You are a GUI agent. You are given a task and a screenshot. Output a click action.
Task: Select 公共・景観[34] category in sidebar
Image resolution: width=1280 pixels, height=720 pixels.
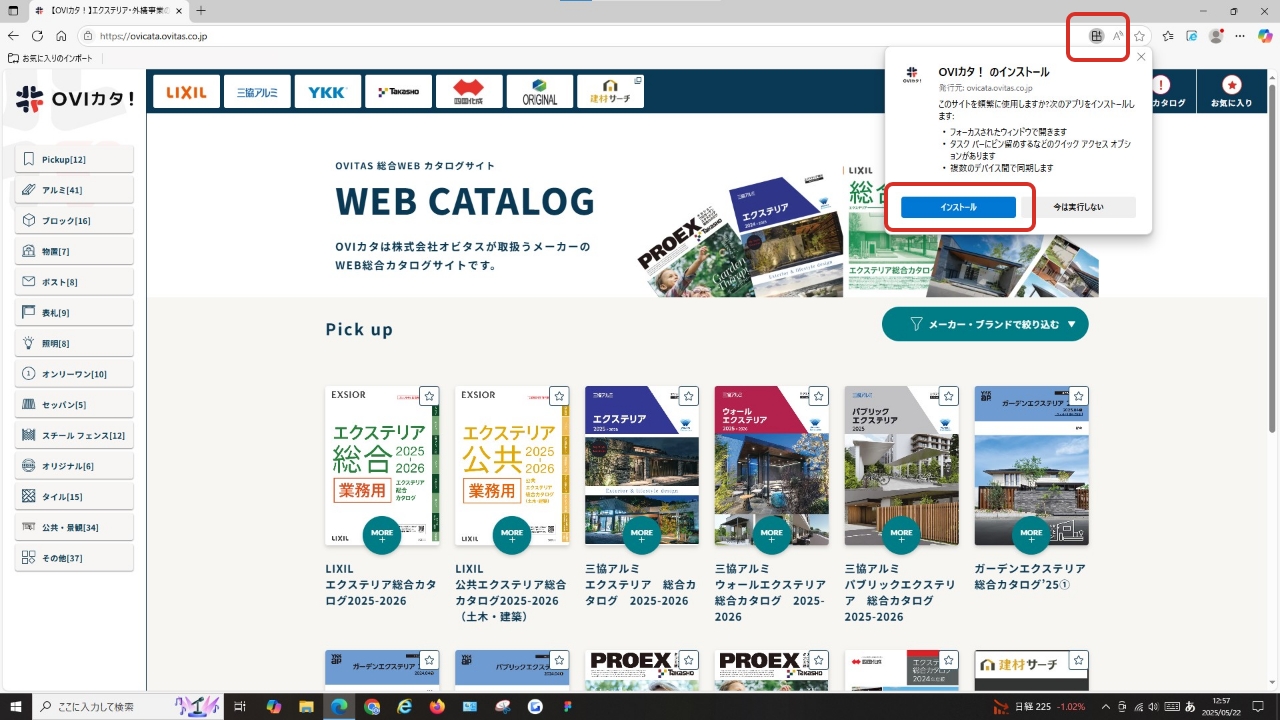point(74,527)
